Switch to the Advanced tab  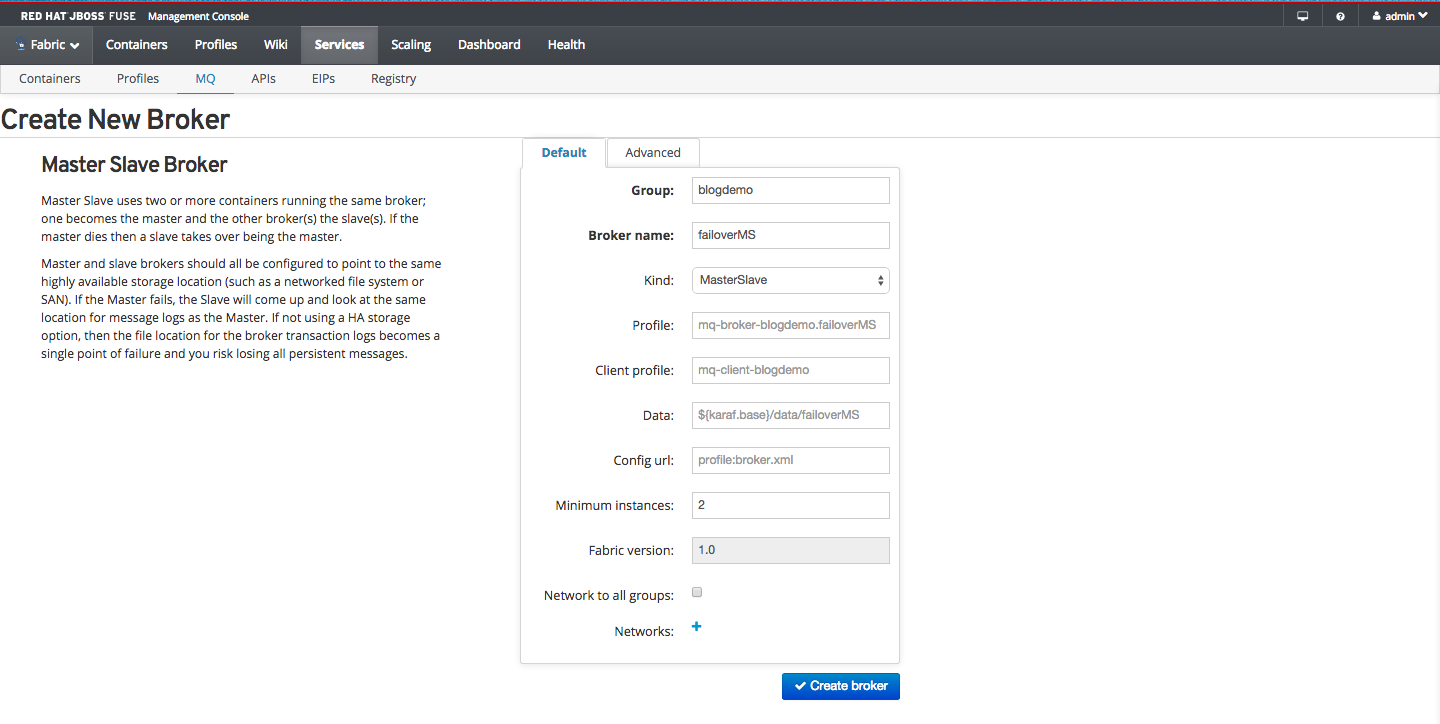[652, 152]
